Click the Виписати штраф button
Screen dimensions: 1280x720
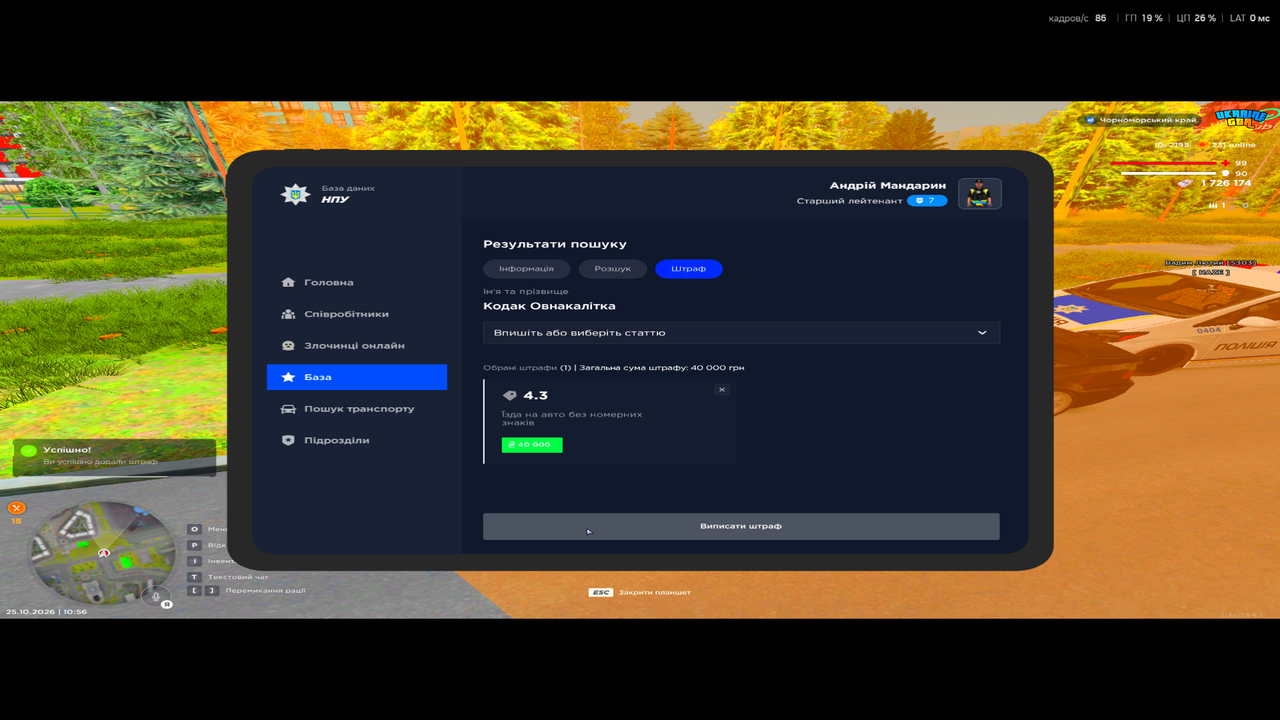[x=741, y=526]
